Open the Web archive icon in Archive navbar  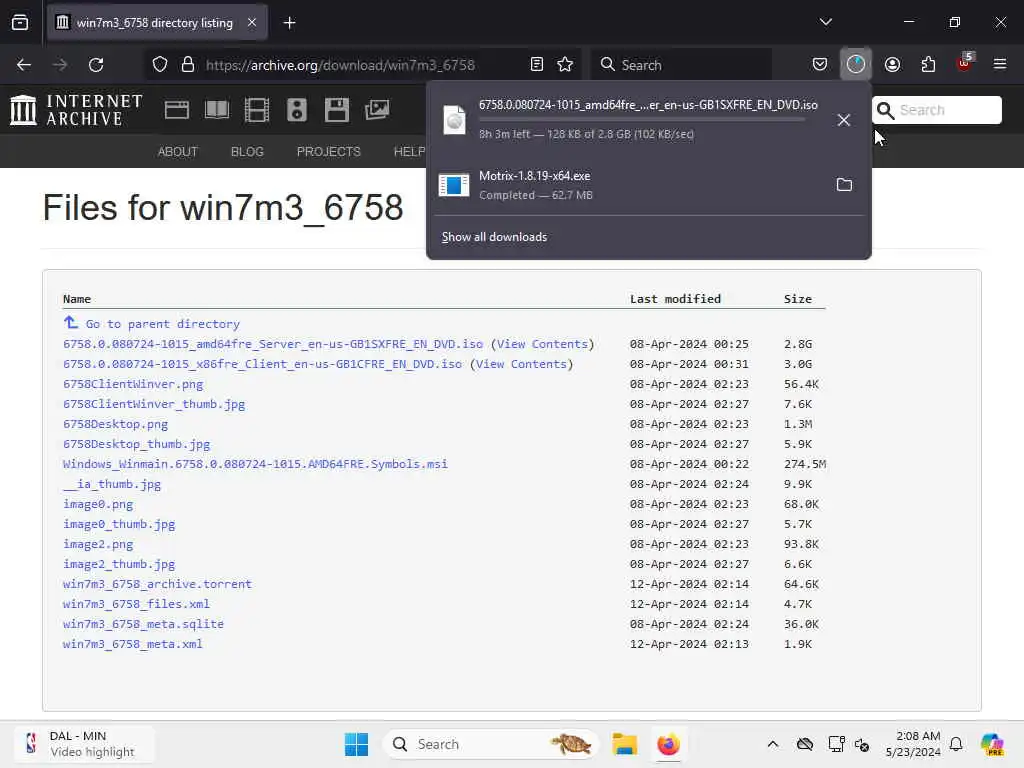[x=177, y=110]
